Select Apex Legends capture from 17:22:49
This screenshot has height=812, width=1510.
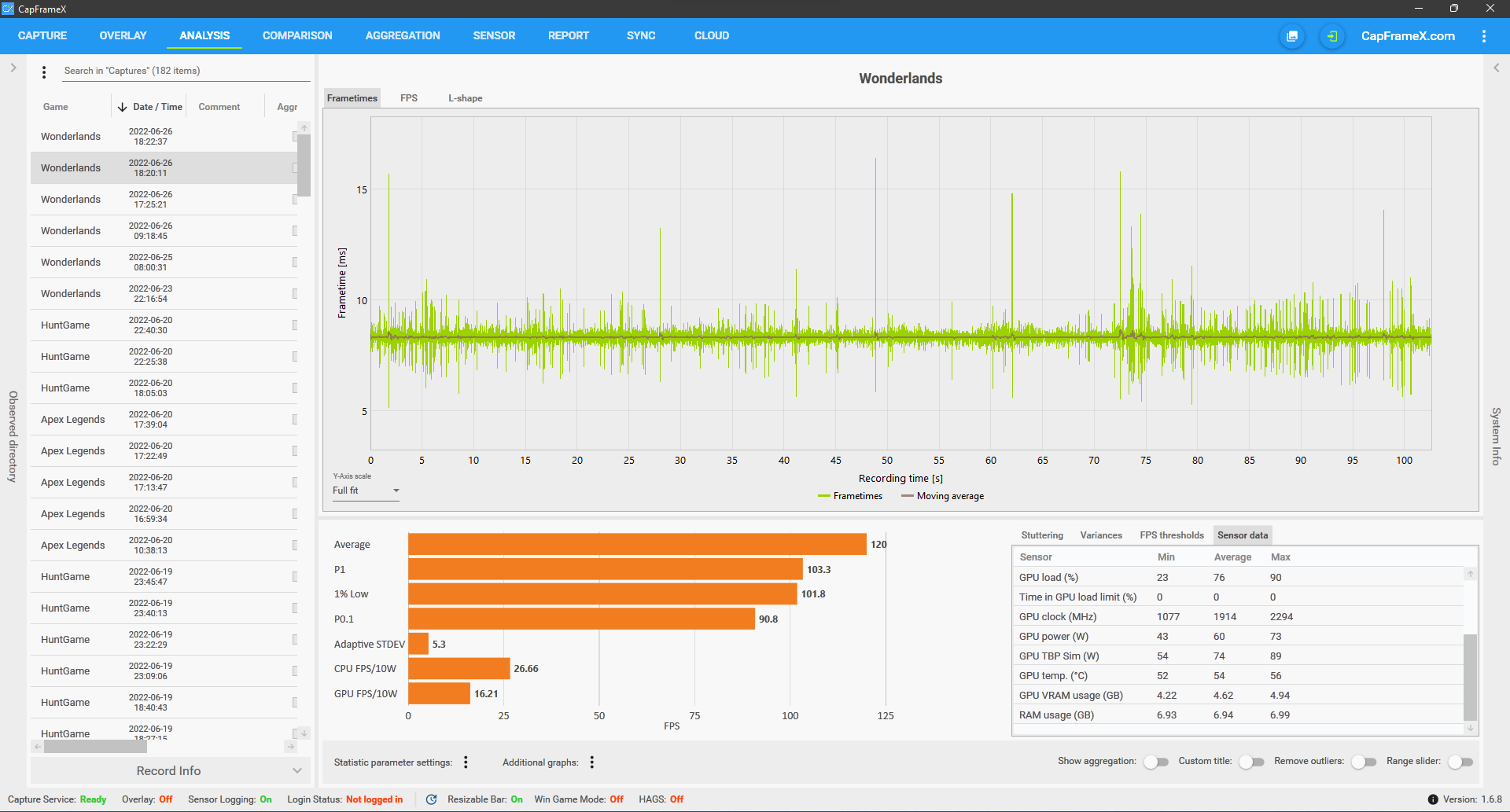tap(164, 451)
